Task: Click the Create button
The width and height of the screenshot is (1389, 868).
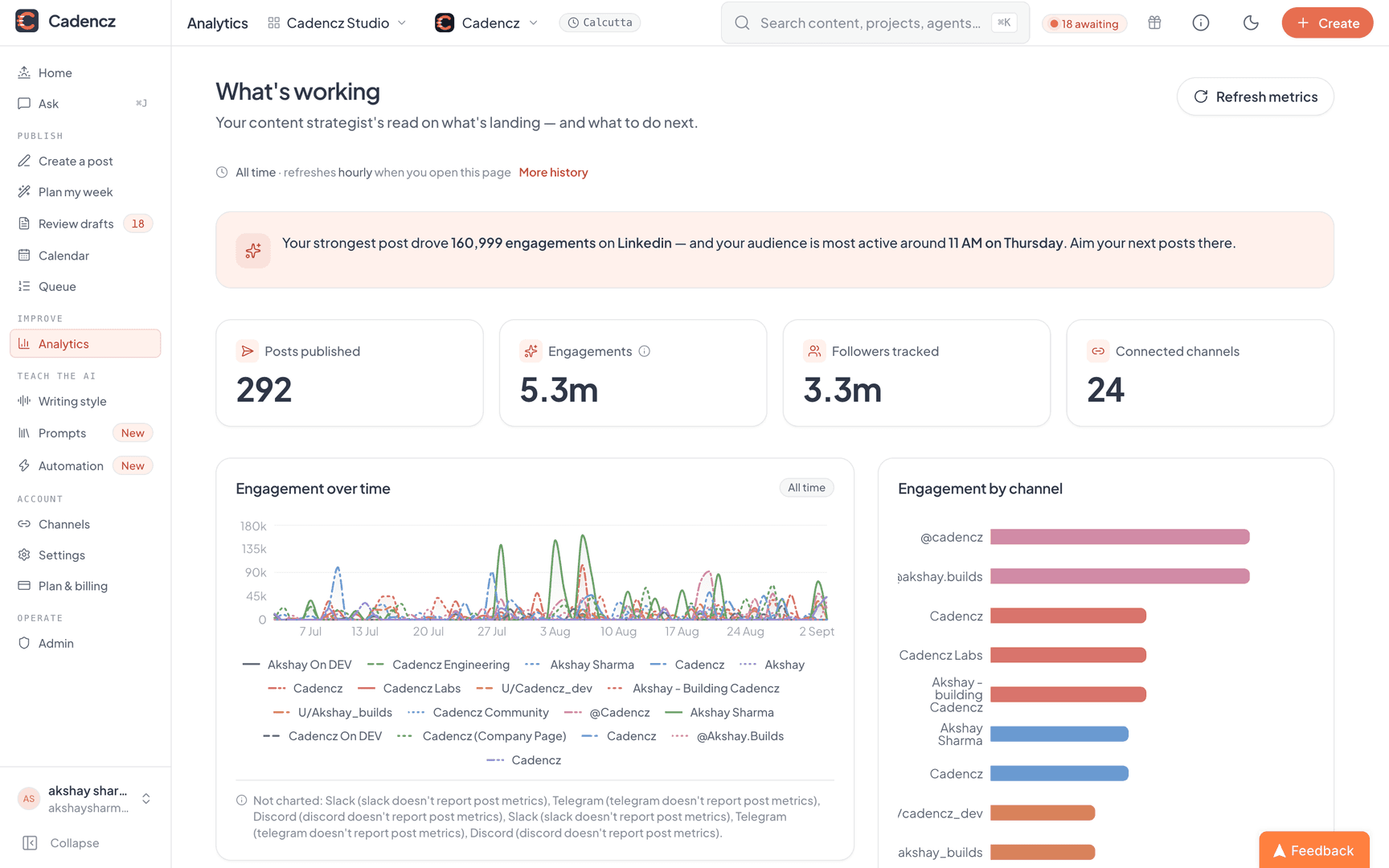Action: click(1327, 23)
